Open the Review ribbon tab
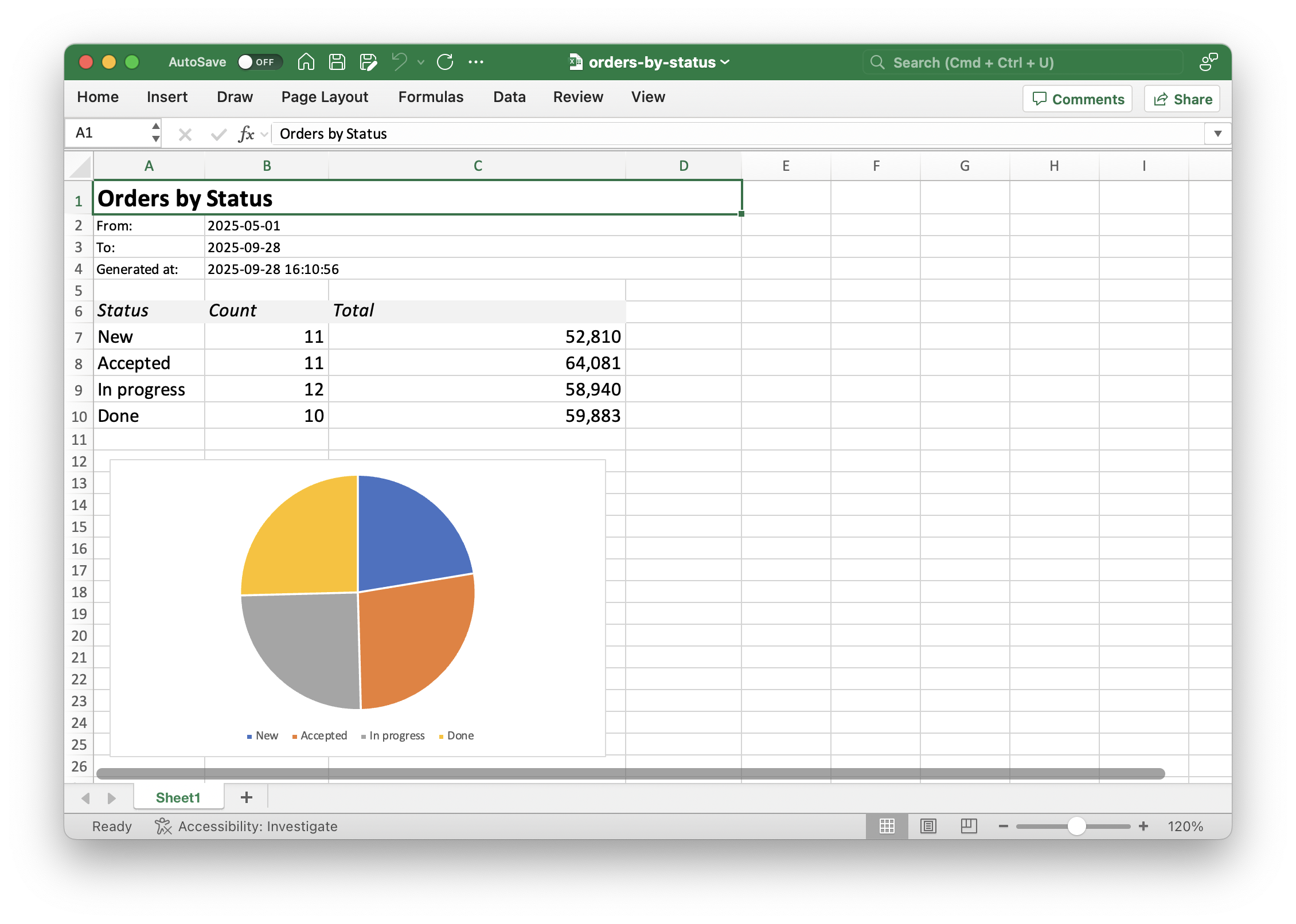The image size is (1296, 924). [577, 97]
